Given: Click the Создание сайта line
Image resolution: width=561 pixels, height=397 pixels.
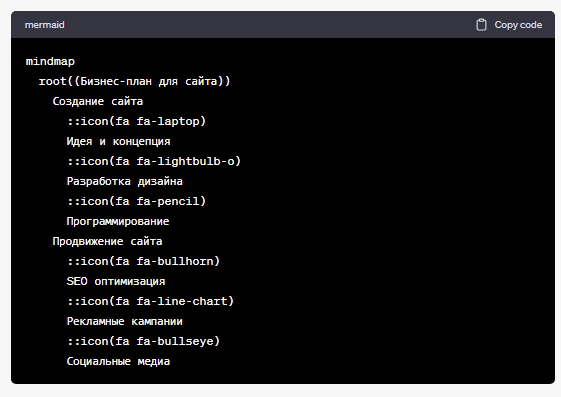Looking at the screenshot, I should pyautogui.click(x=98, y=101).
